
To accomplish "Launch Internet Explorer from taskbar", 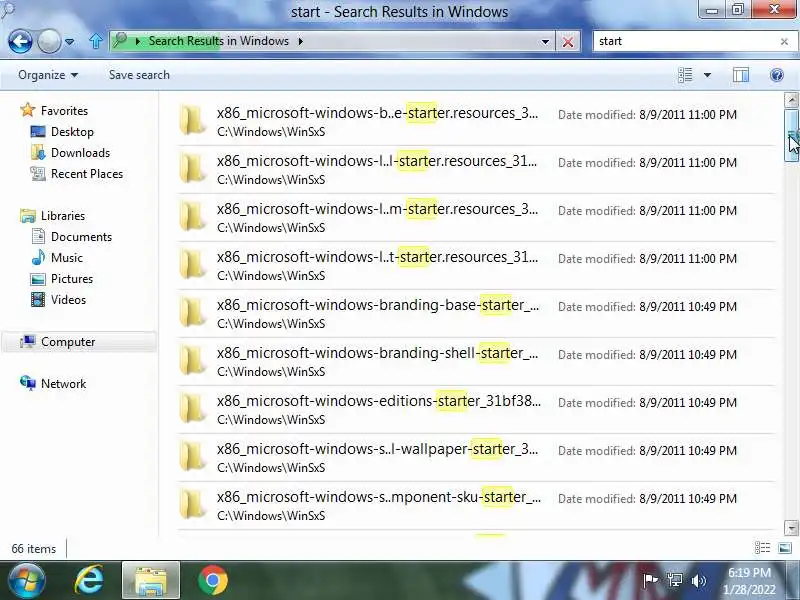I will [89, 581].
